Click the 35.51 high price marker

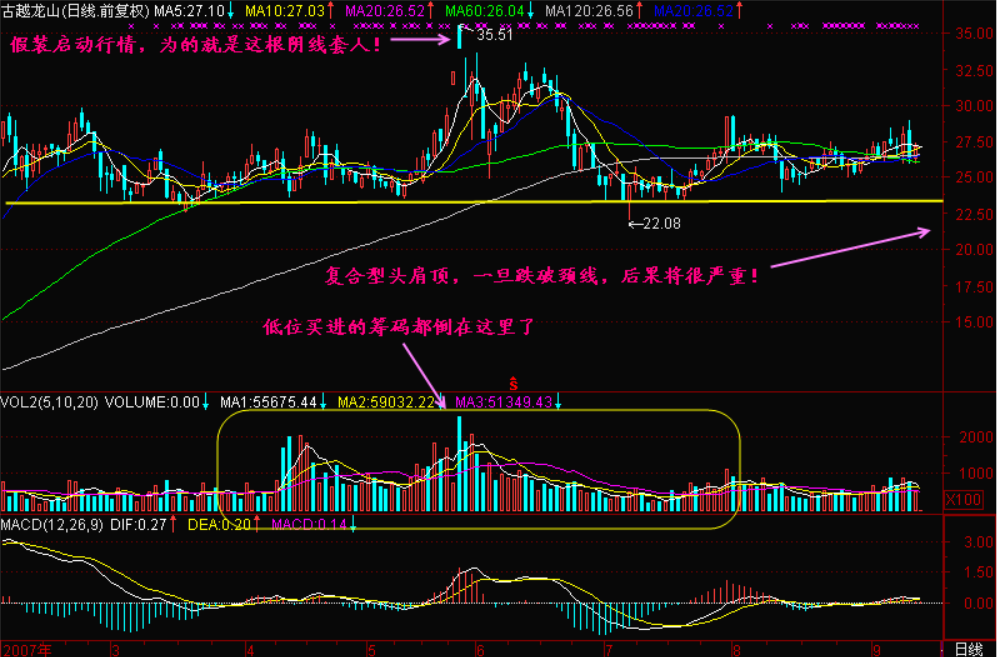pos(495,35)
